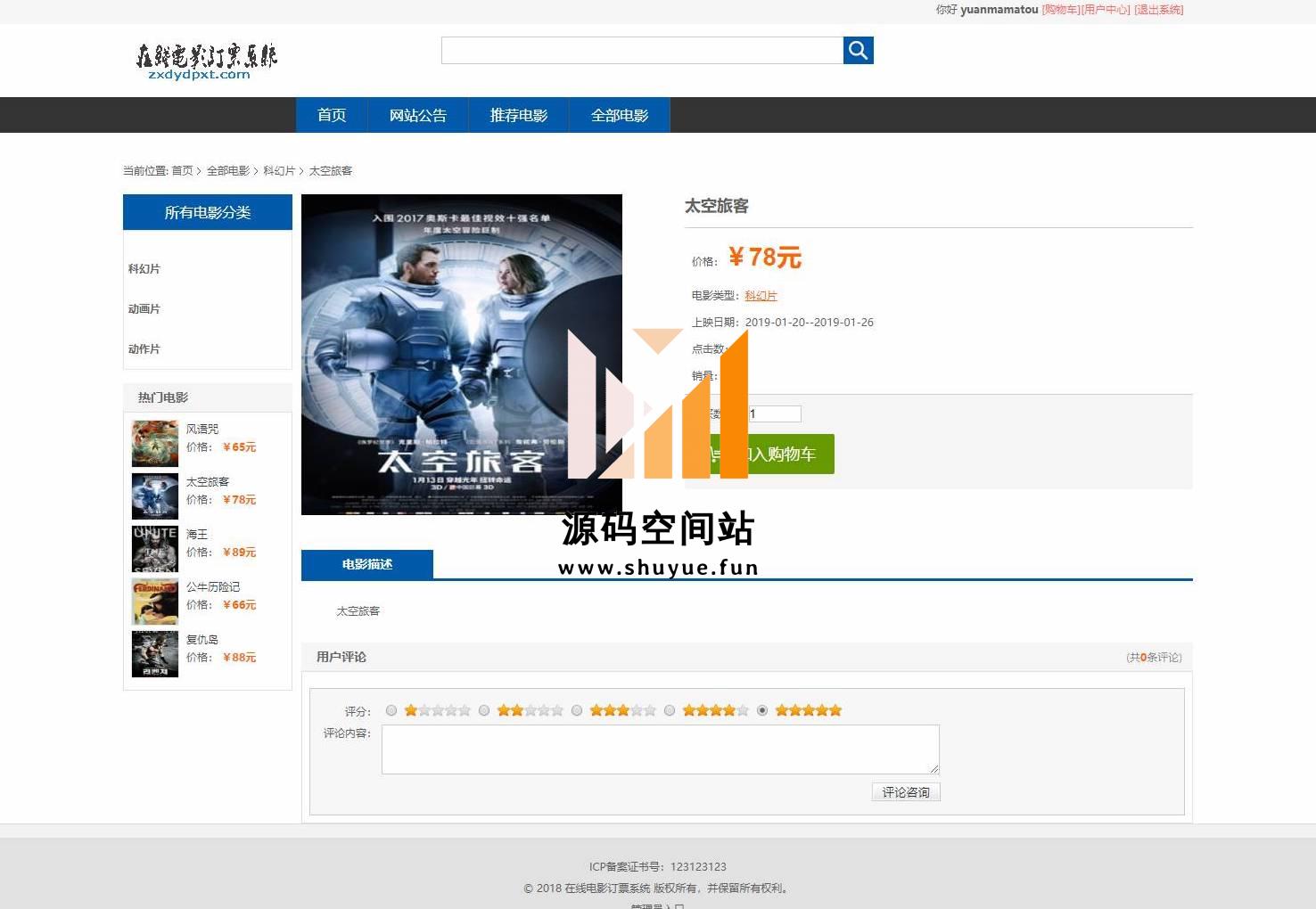Select 科幻片 category in sidebar
Screen dimensions: 1316x909
click(x=144, y=269)
